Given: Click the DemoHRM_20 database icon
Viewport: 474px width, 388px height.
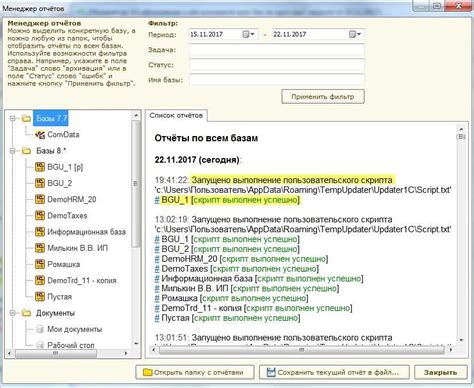Looking at the screenshot, I should (x=40, y=199).
